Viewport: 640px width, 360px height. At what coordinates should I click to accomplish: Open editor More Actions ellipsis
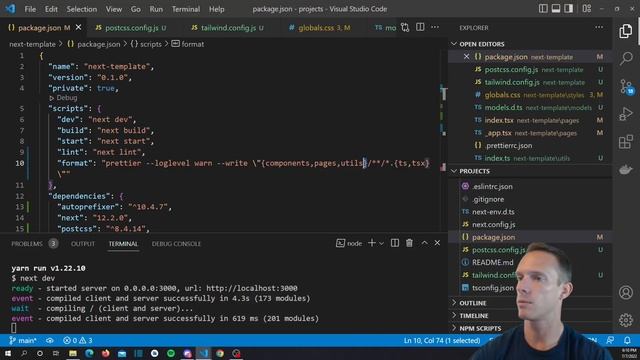coord(435,27)
